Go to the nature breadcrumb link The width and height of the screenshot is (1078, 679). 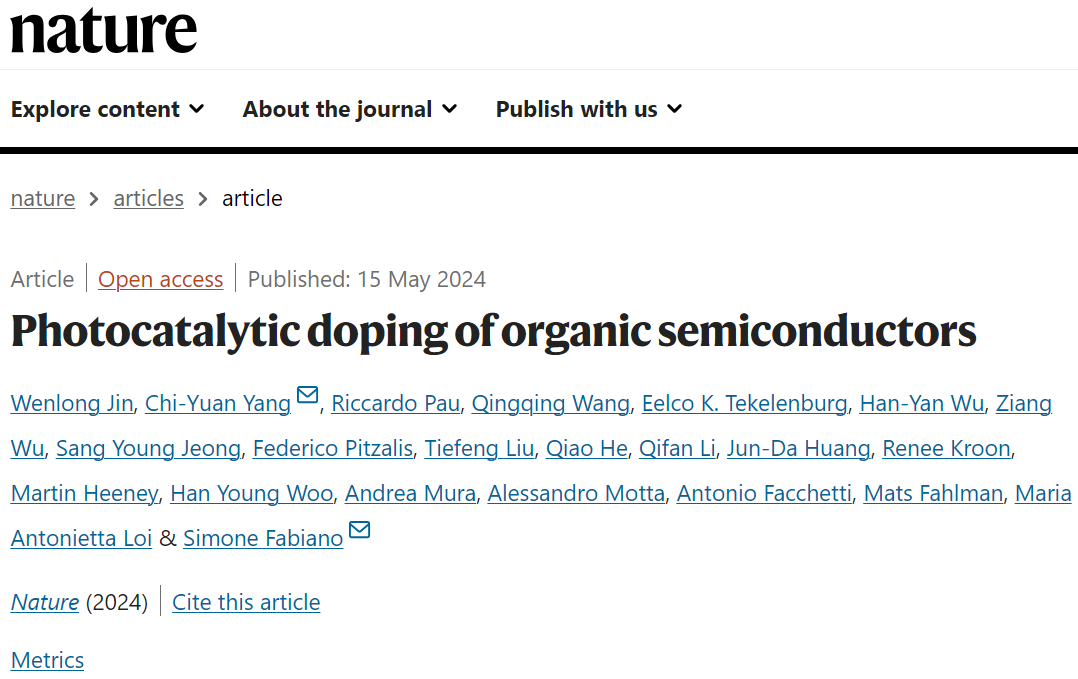pos(43,199)
